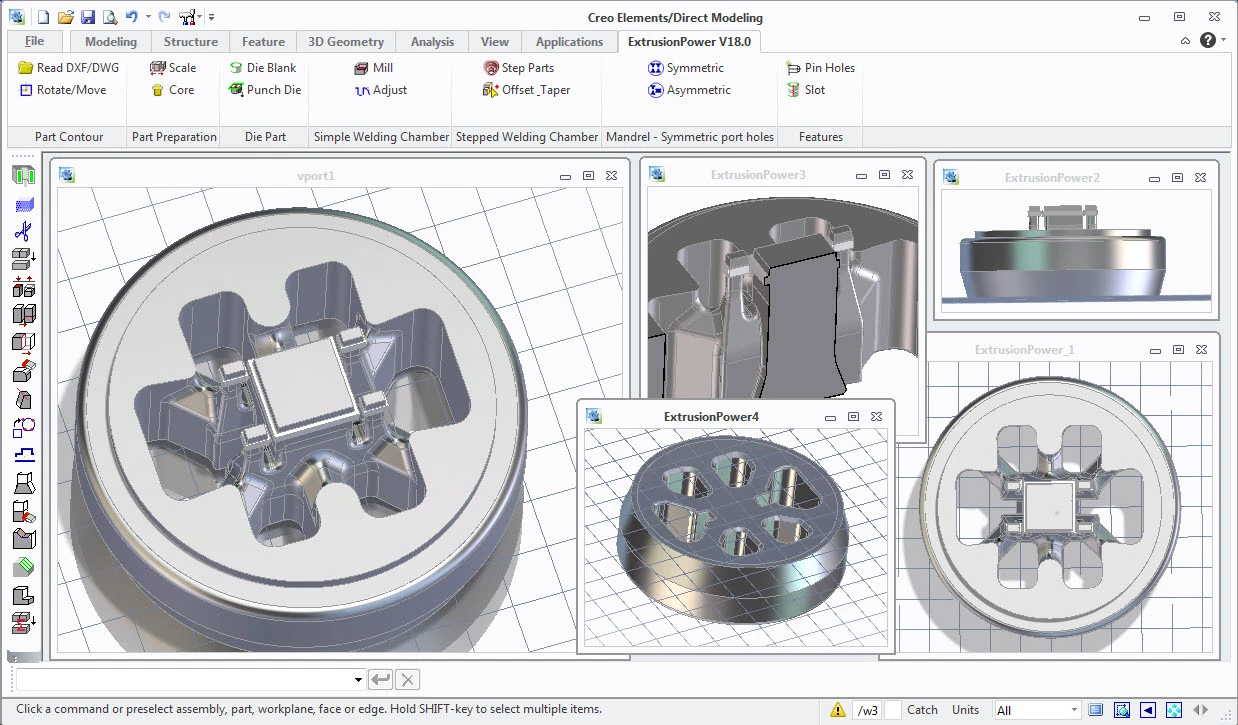
Task: Click the /w3 workplane status field
Action: coord(869,710)
